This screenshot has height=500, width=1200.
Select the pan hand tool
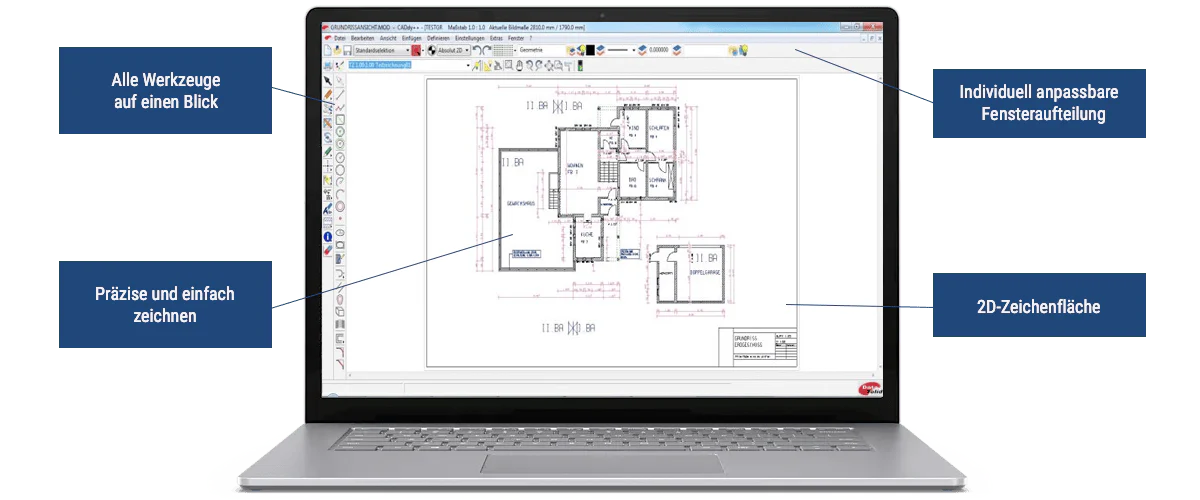click(x=519, y=65)
